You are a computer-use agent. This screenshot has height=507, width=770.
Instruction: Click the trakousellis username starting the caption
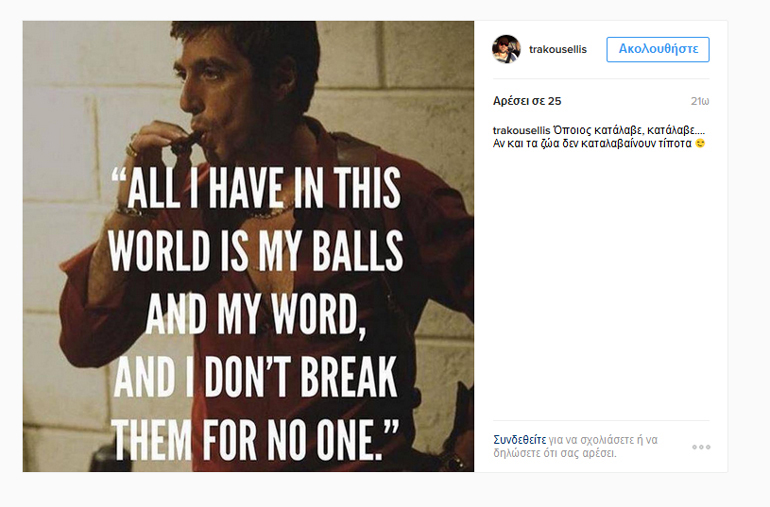(x=524, y=131)
